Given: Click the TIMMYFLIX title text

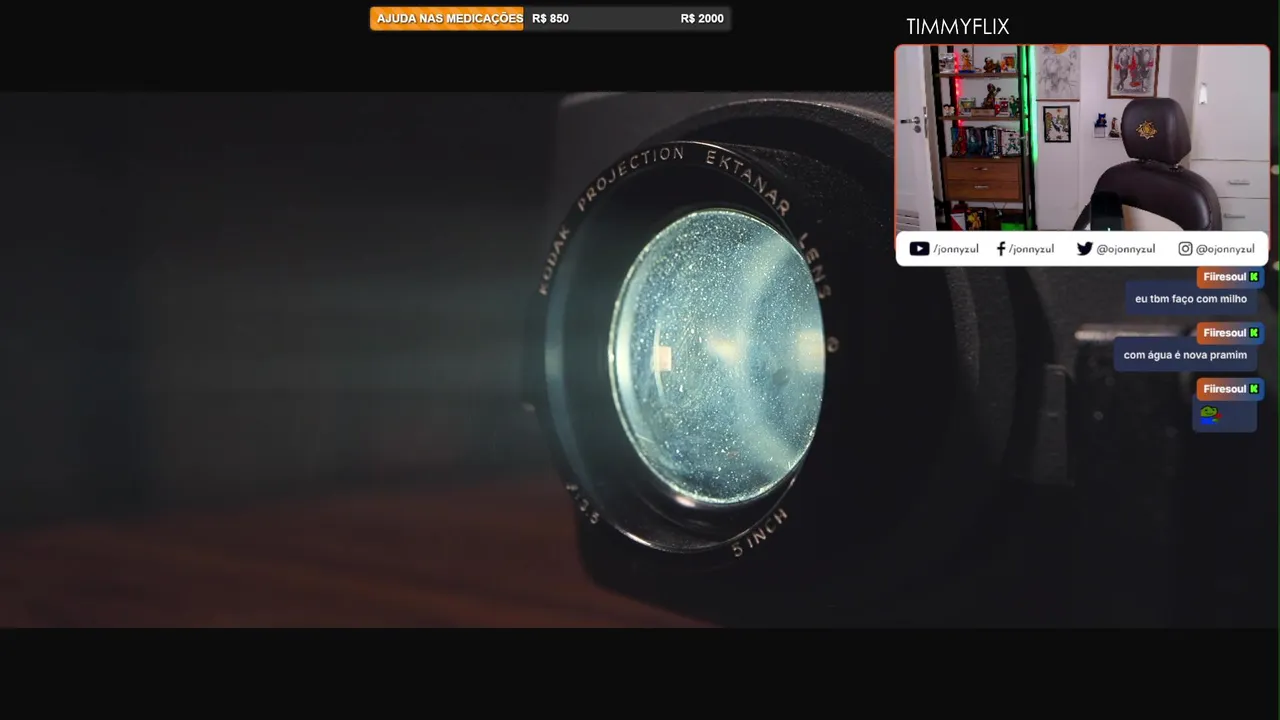Looking at the screenshot, I should point(957,27).
